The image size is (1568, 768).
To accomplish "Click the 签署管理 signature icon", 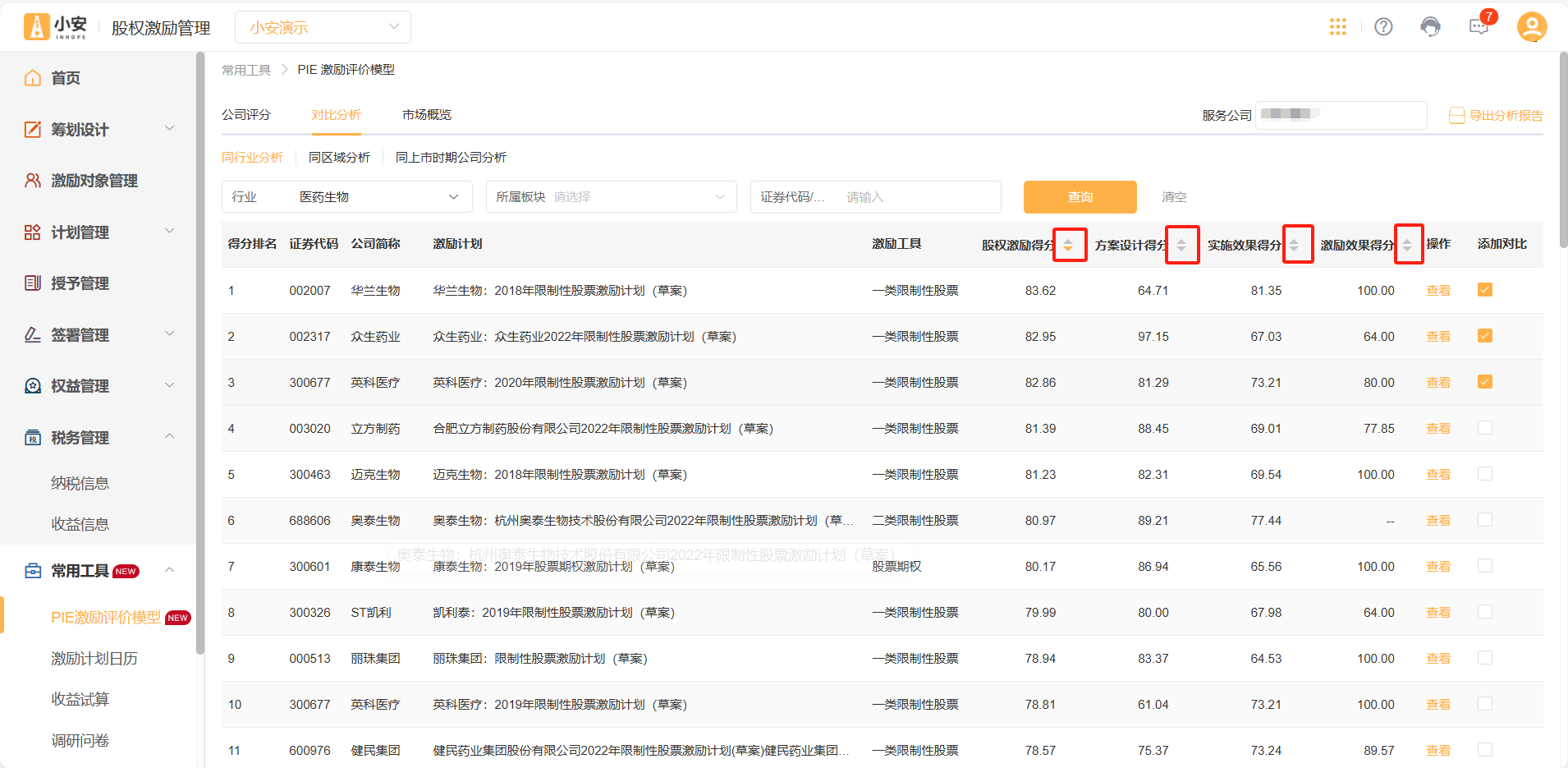I will tap(33, 334).
